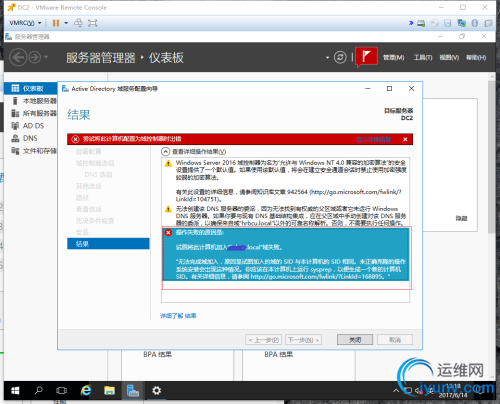Click the 操作失败 error message block

(x=286, y=254)
